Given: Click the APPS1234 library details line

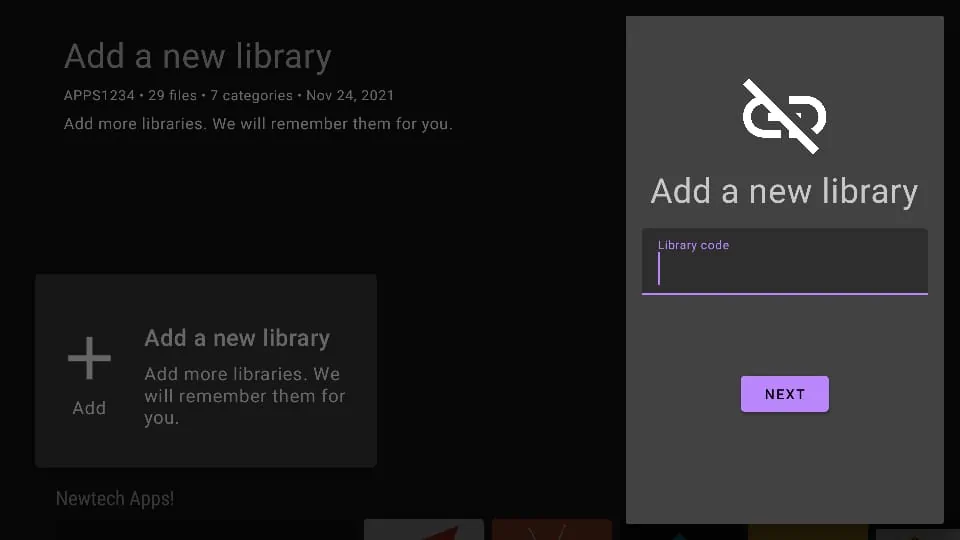Looking at the screenshot, I should click(x=228, y=96).
